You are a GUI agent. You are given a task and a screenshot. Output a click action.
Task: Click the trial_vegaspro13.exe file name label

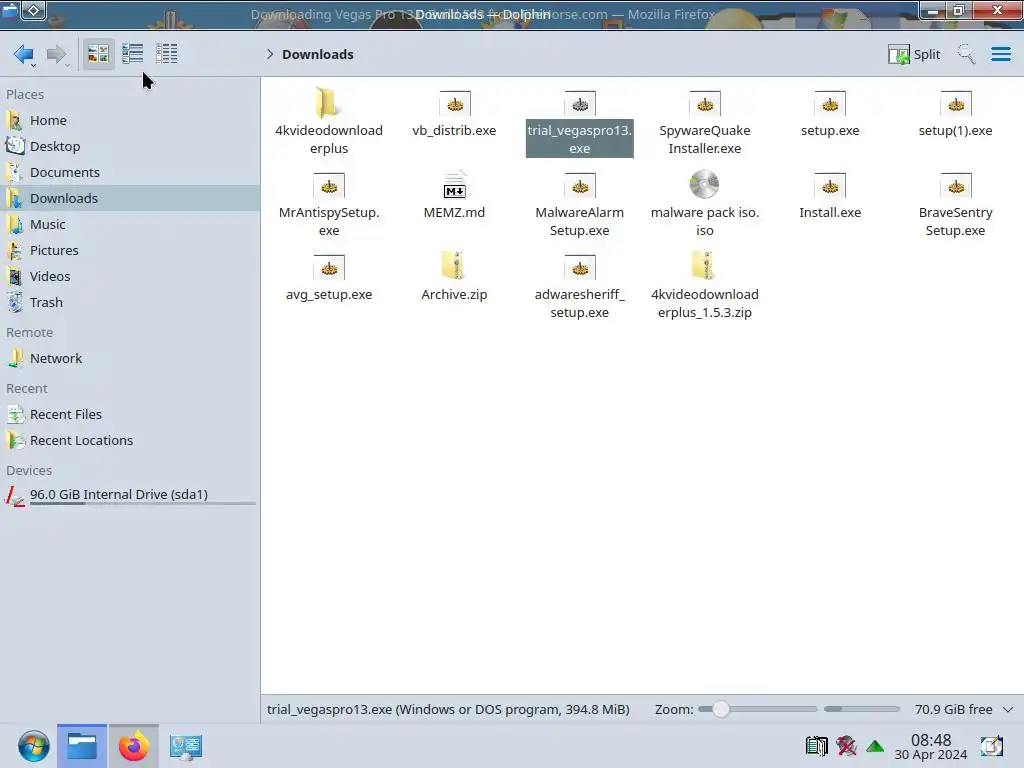coord(579,139)
